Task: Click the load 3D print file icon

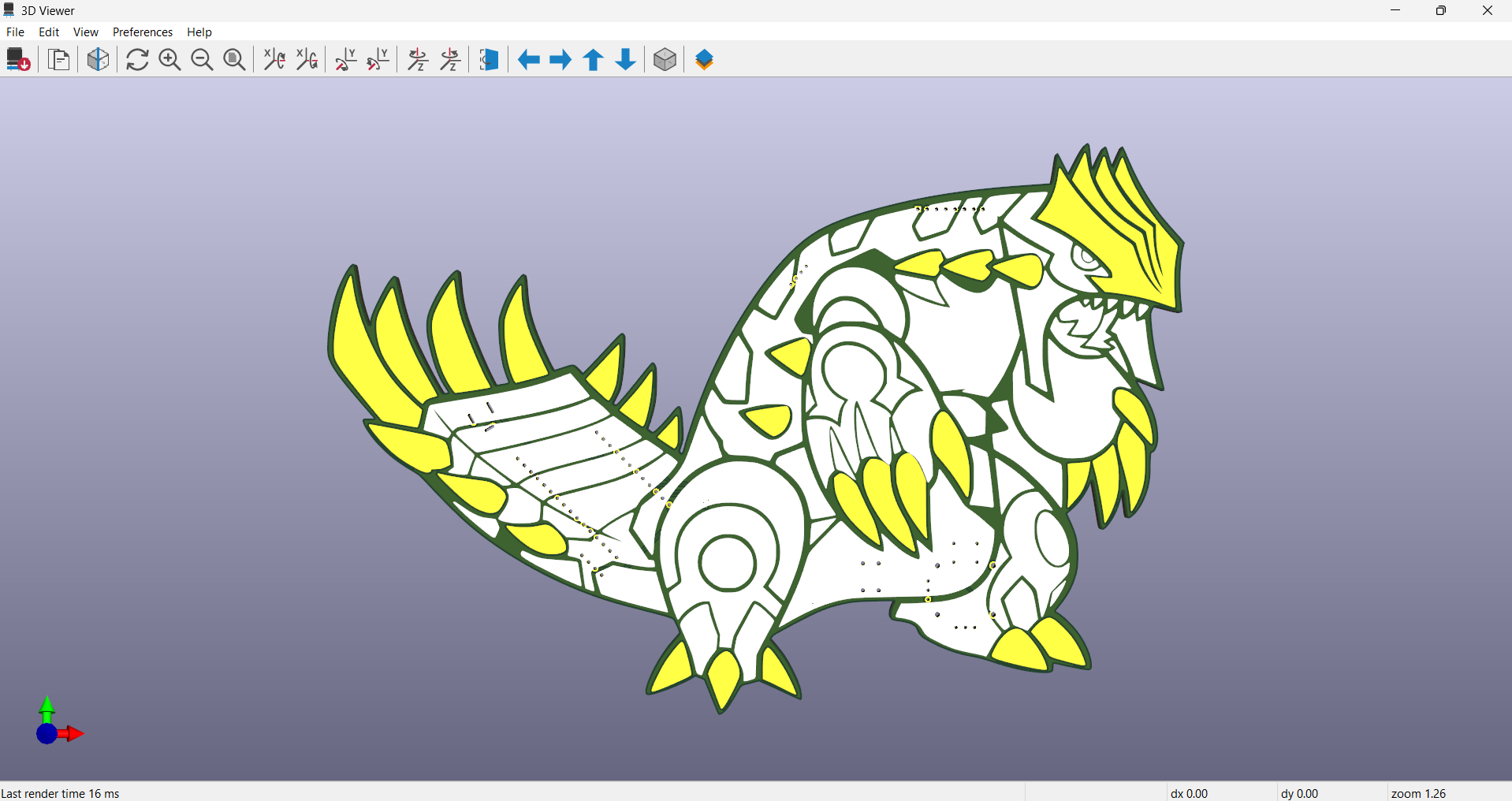Action: (x=18, y=60)
